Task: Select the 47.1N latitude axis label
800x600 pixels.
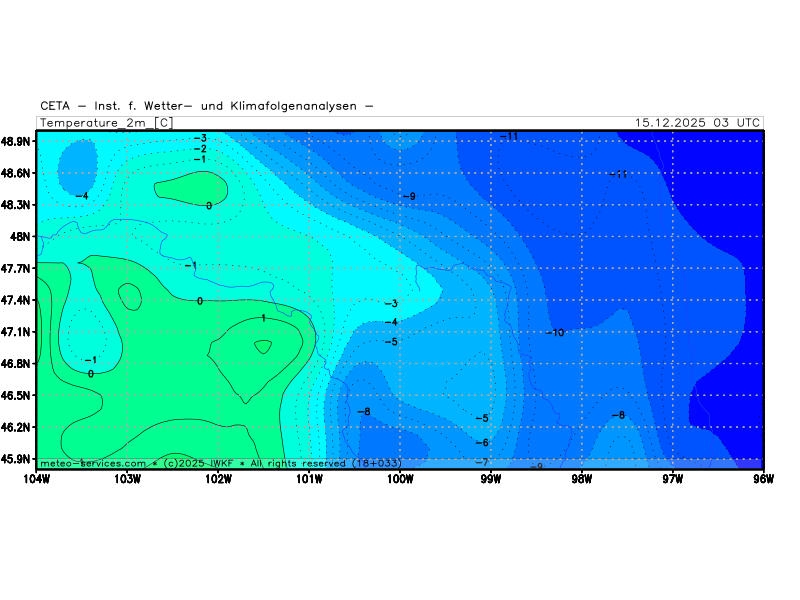Action: pyautogui.click(x=16, y=332)
